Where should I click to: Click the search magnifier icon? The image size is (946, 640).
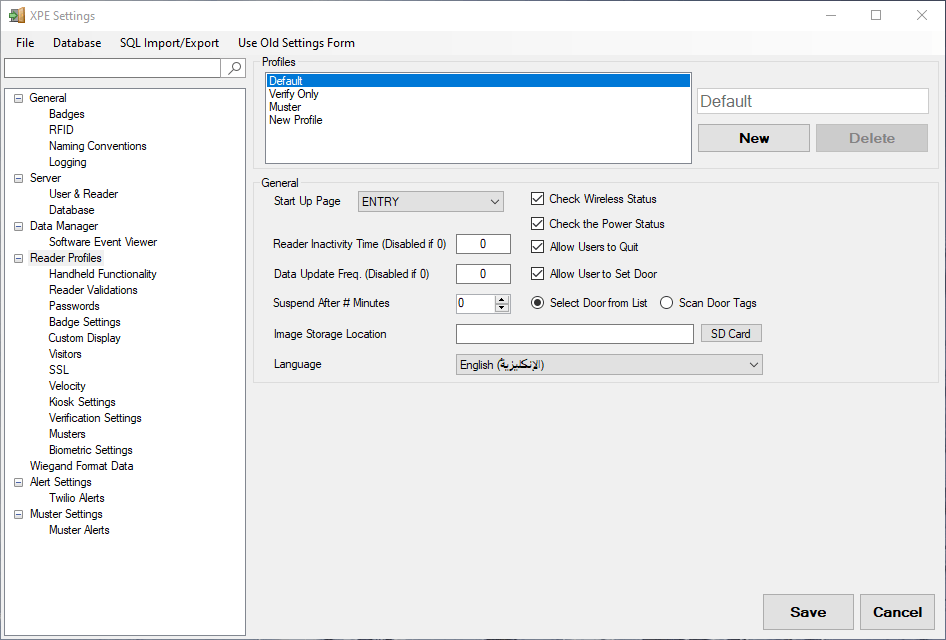coord(234,68)
